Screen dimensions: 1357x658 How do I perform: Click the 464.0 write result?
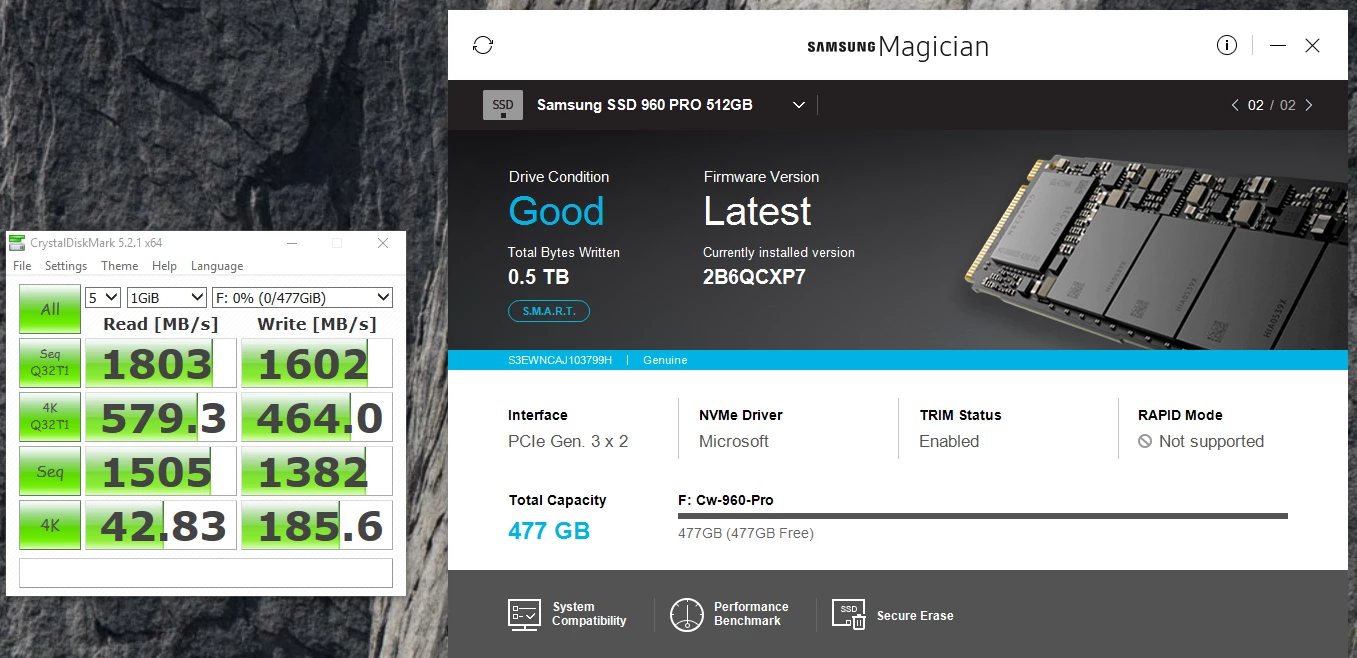point(317,418)
